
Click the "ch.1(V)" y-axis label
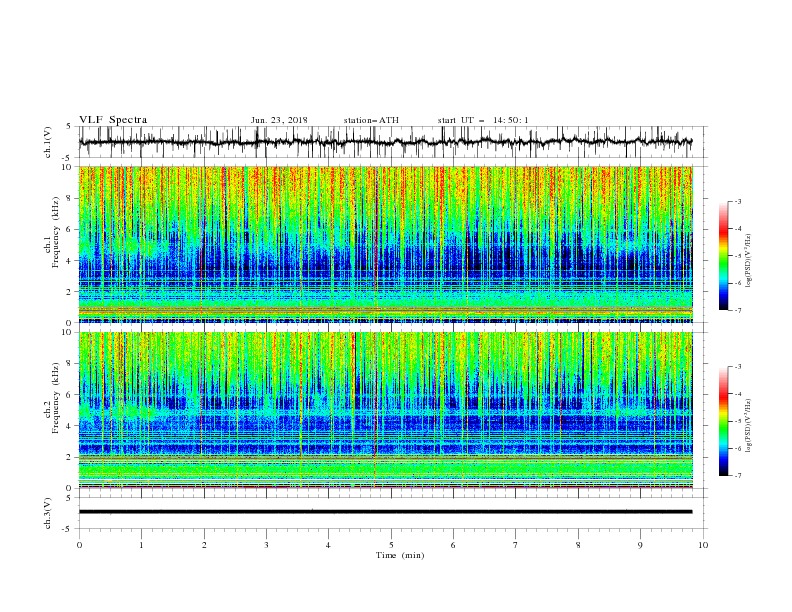(48, 142)
